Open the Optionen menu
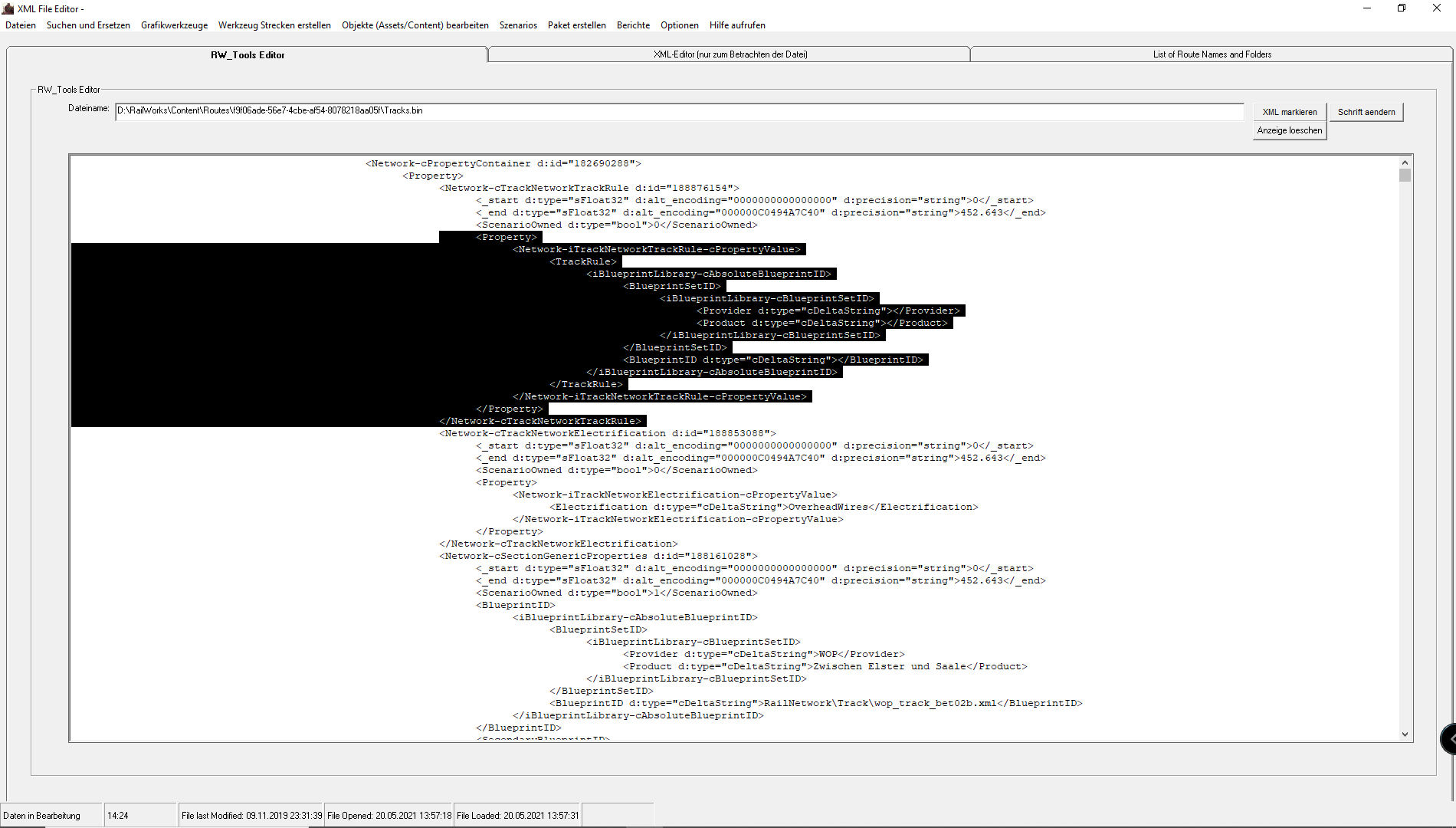1456x828 pixels. [x=680, y=25]
